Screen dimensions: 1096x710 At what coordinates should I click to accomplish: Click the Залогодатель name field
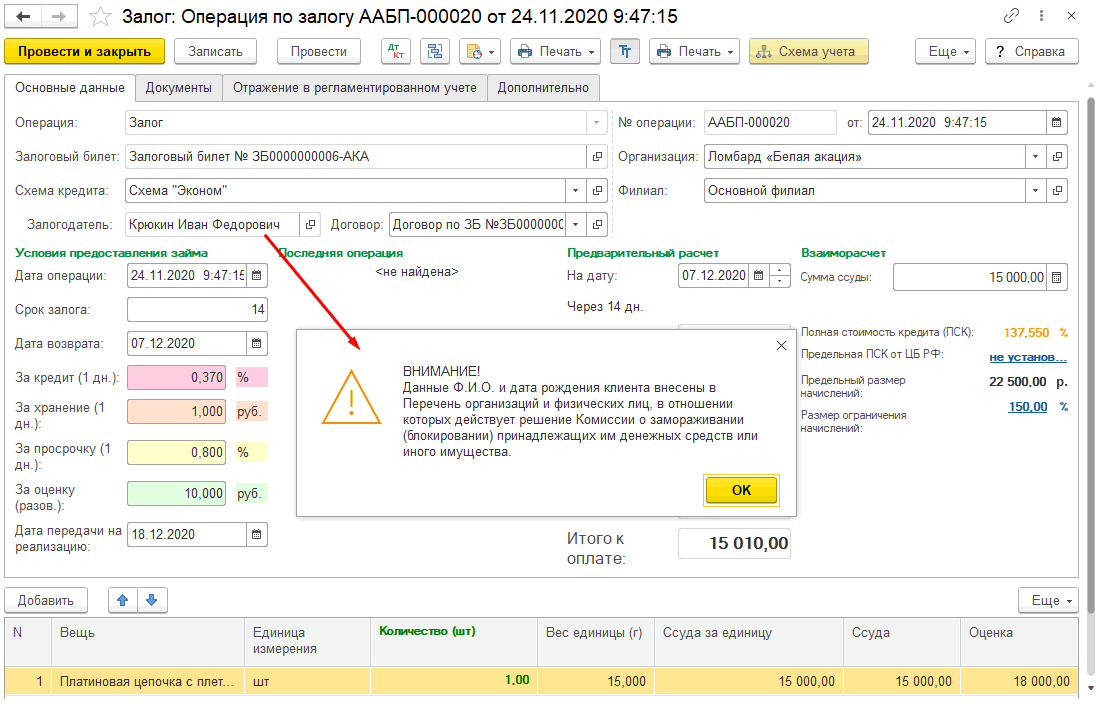click(212, 224)
